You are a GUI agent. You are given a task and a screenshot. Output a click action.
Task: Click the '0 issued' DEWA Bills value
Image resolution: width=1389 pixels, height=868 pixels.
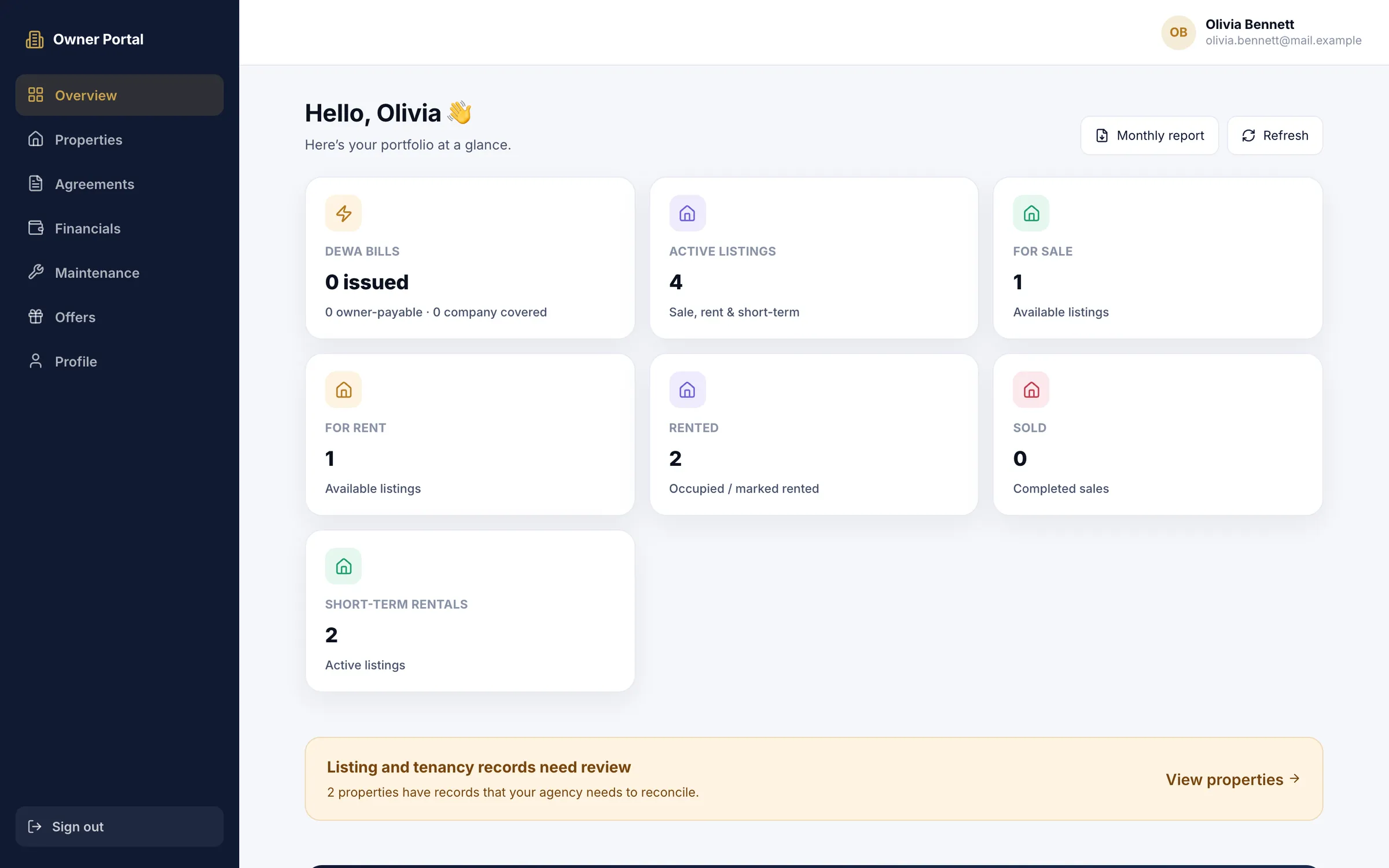click(367, 282)
